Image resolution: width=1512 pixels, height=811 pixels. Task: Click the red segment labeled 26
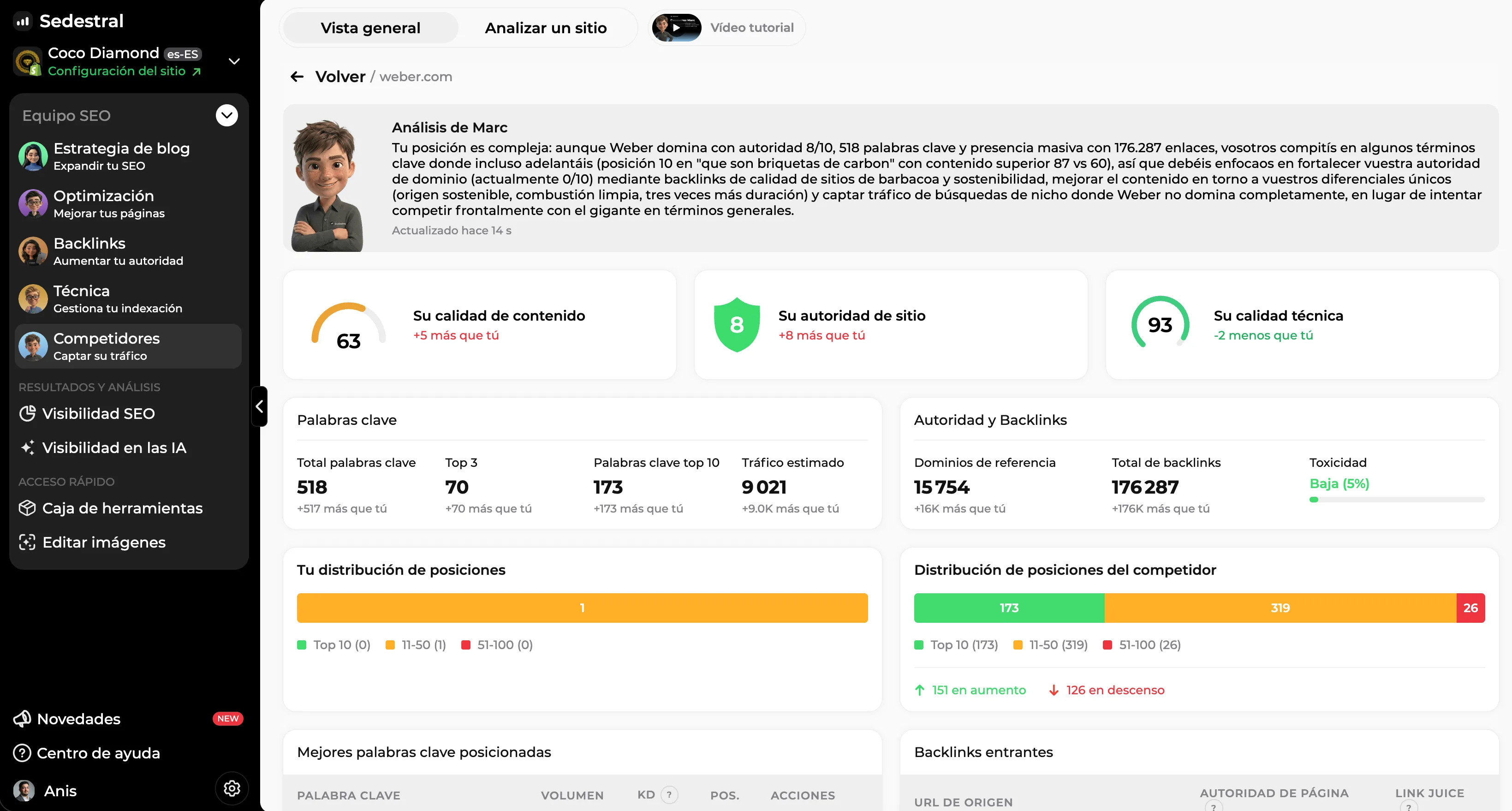pyautogui.click(x=1471, y=608)
